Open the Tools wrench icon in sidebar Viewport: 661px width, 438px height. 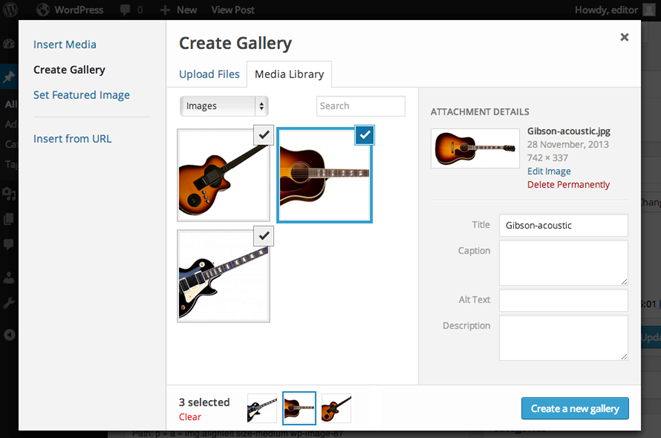pyautogui.click(x=9, y=303)
